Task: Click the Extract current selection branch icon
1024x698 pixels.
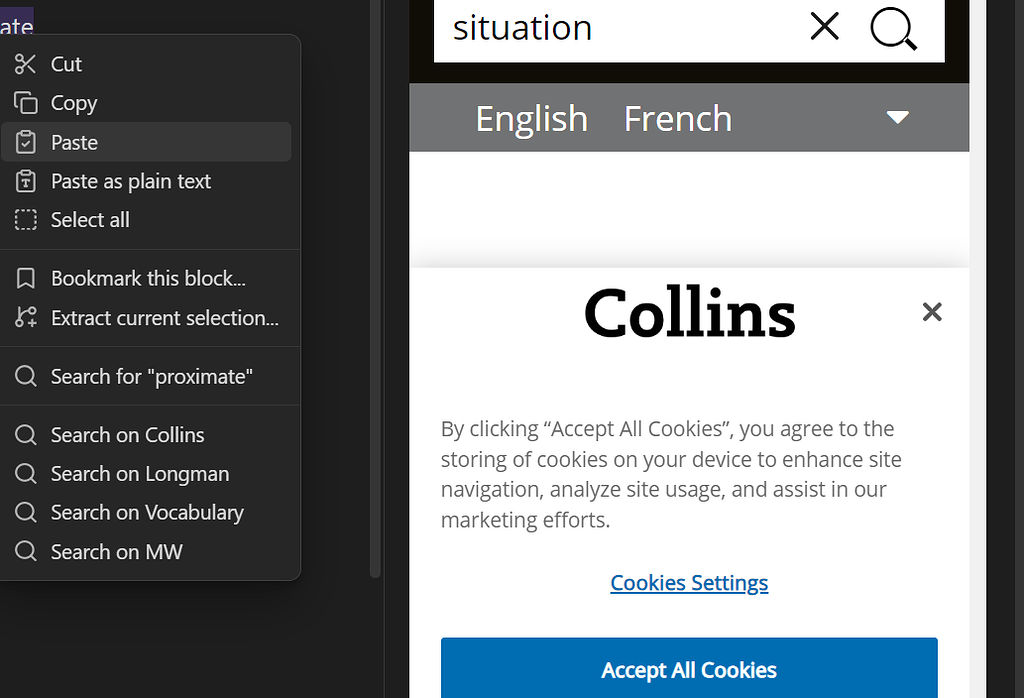Action: [26, 318]
